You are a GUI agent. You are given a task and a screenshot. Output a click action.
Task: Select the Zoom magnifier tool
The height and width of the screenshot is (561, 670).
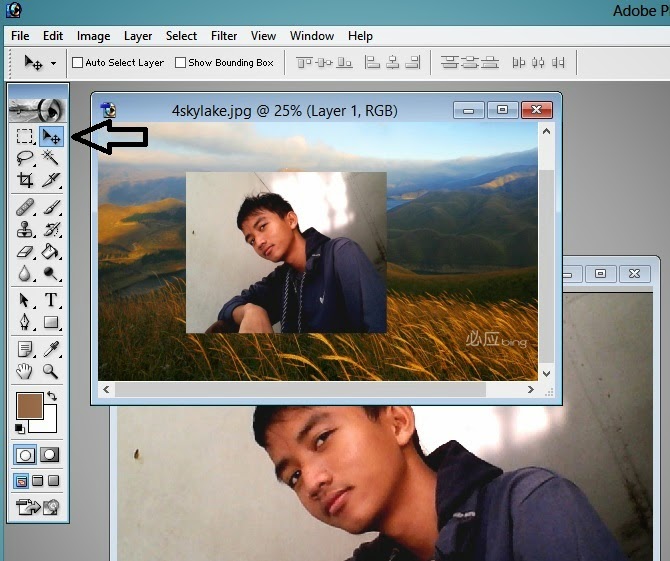point(51,371)
